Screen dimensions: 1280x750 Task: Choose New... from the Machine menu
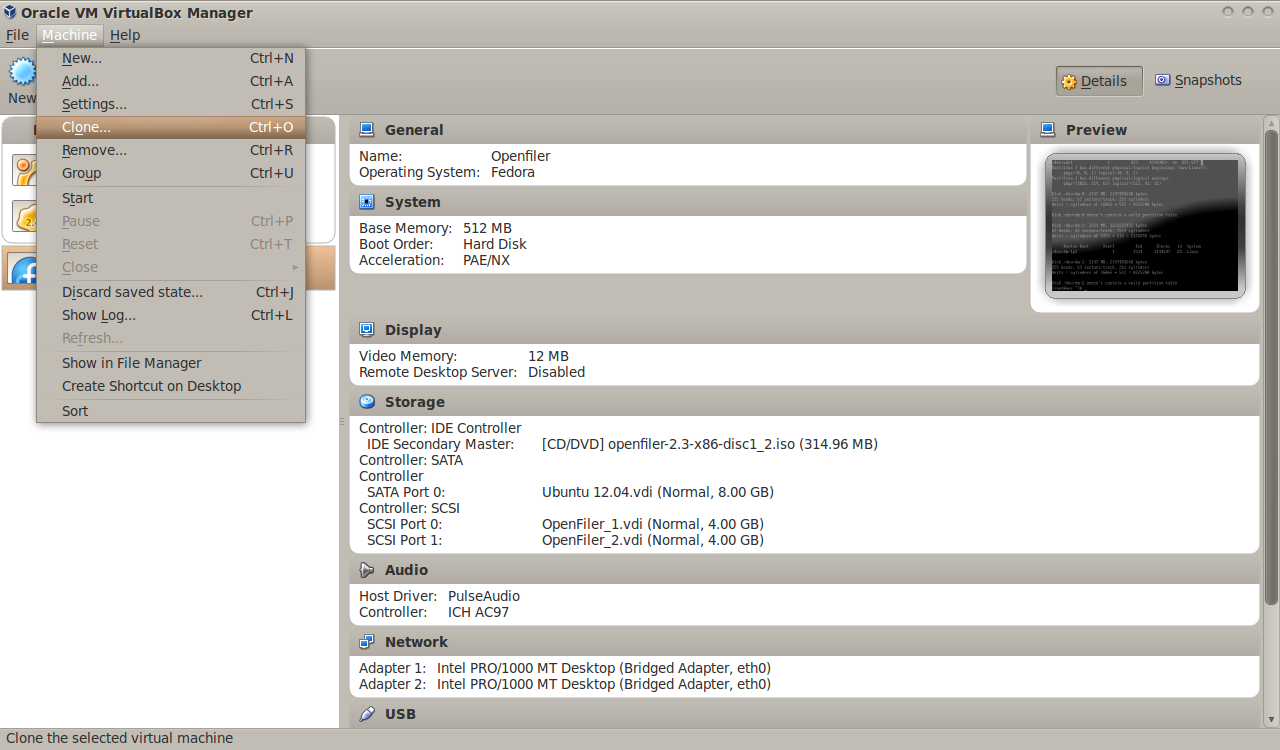[x=171, y=58]
